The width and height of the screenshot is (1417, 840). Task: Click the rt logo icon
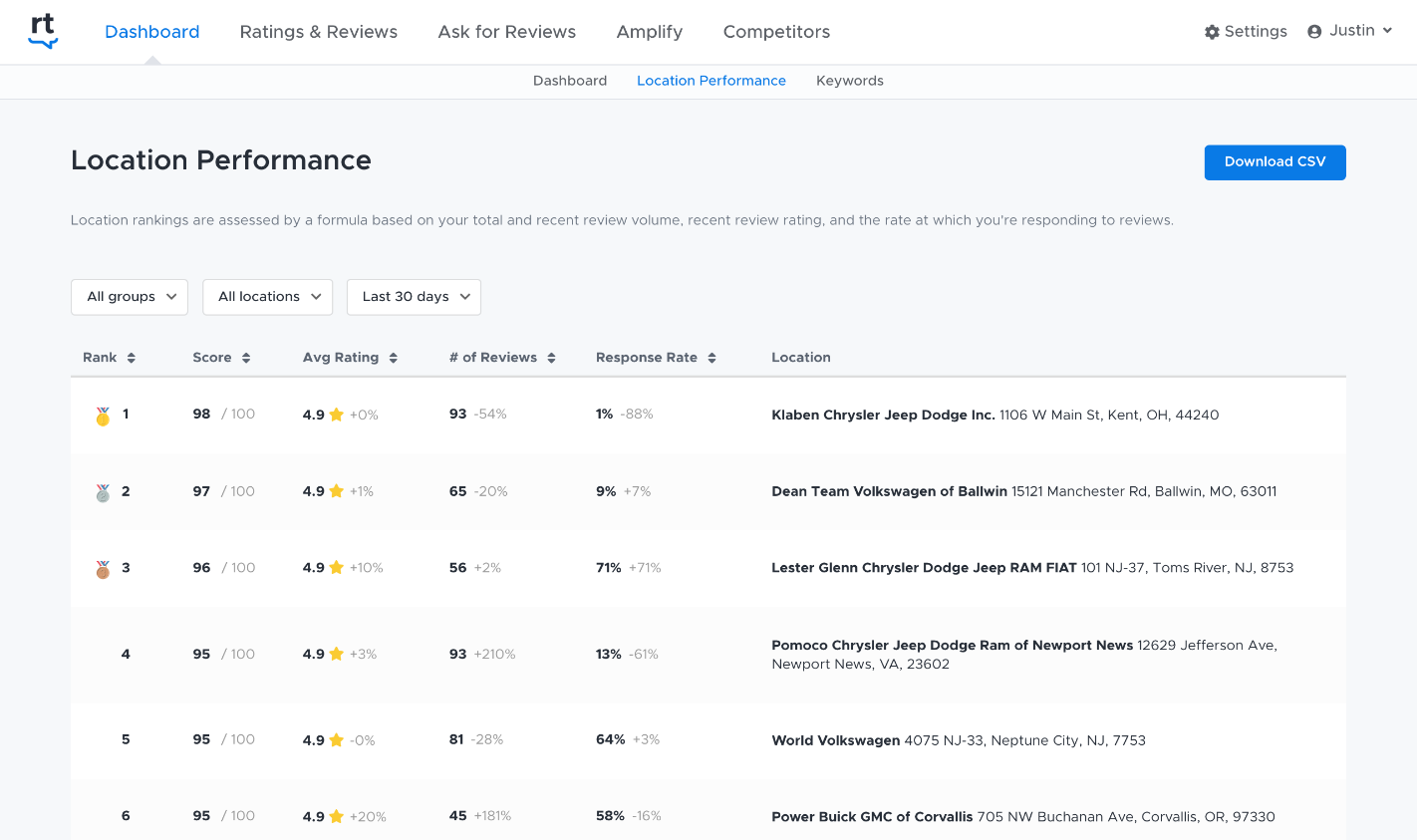(x=43, y=31)
